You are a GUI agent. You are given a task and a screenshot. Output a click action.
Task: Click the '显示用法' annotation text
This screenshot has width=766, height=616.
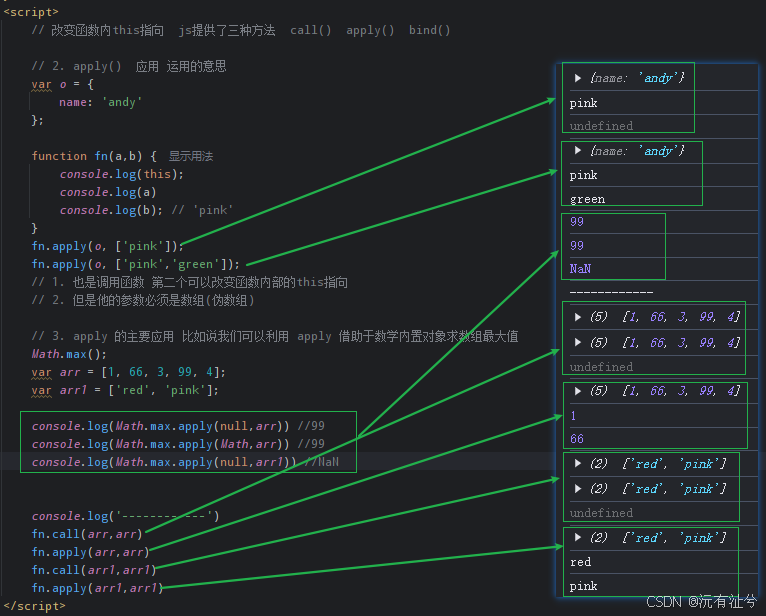(191, 156)
